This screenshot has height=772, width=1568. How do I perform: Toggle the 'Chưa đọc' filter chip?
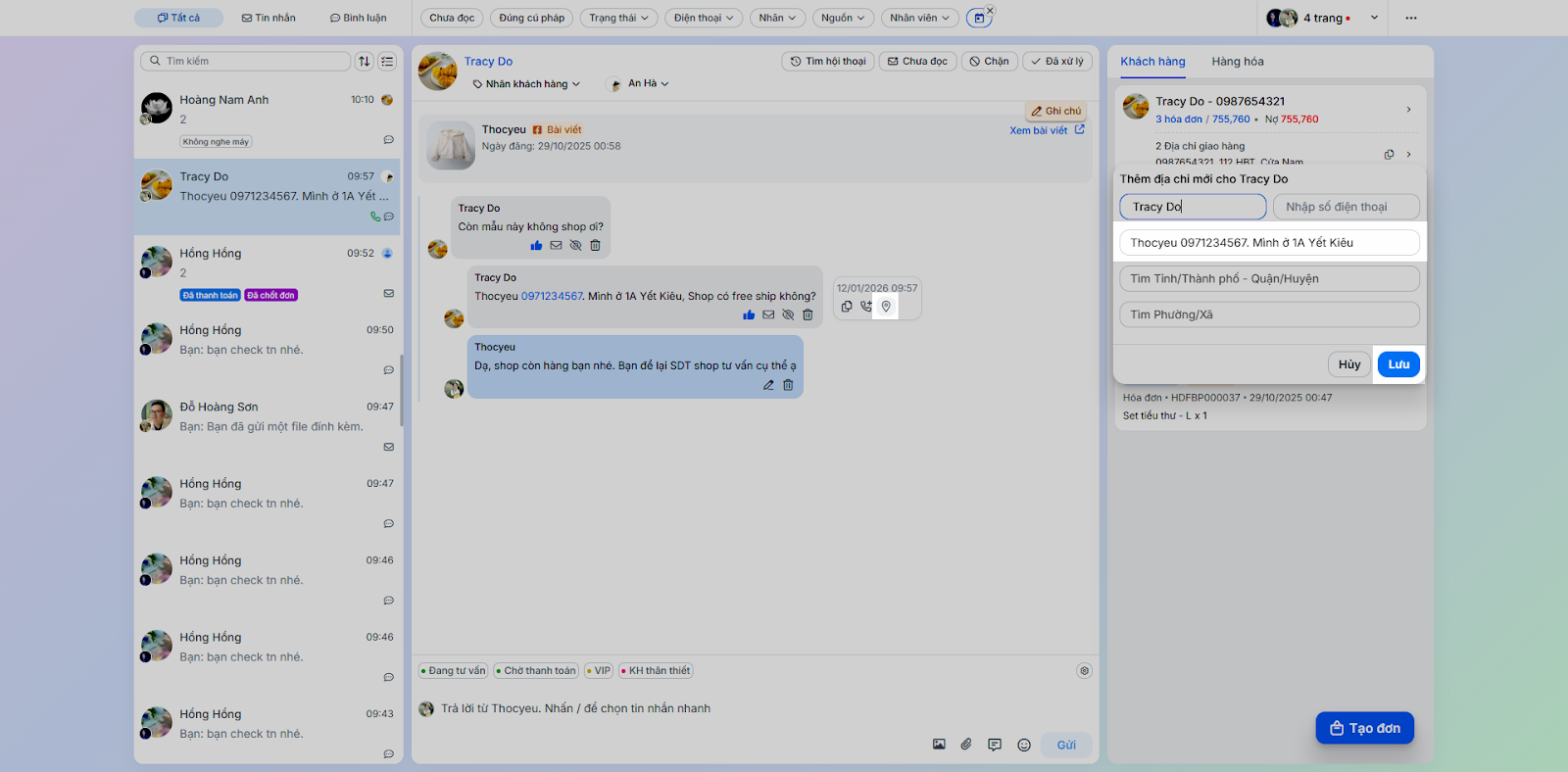(452, 18)
